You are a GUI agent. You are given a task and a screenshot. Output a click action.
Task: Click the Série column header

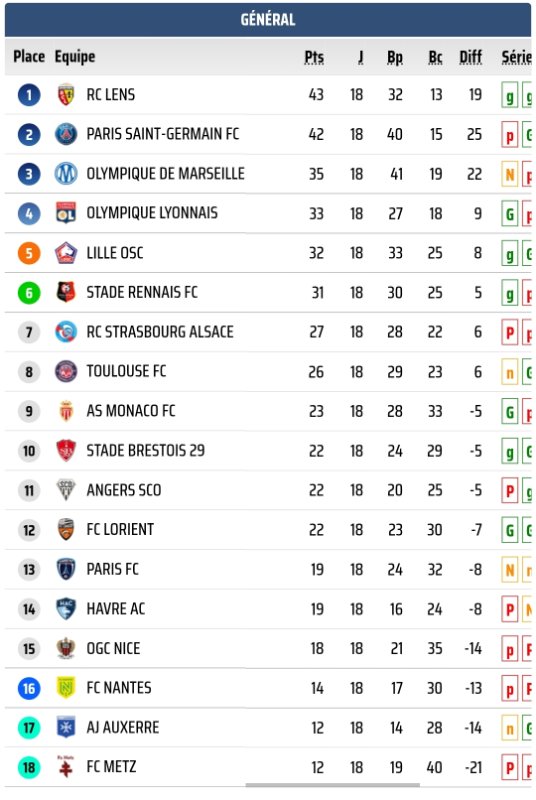click(x=516, y=57)
